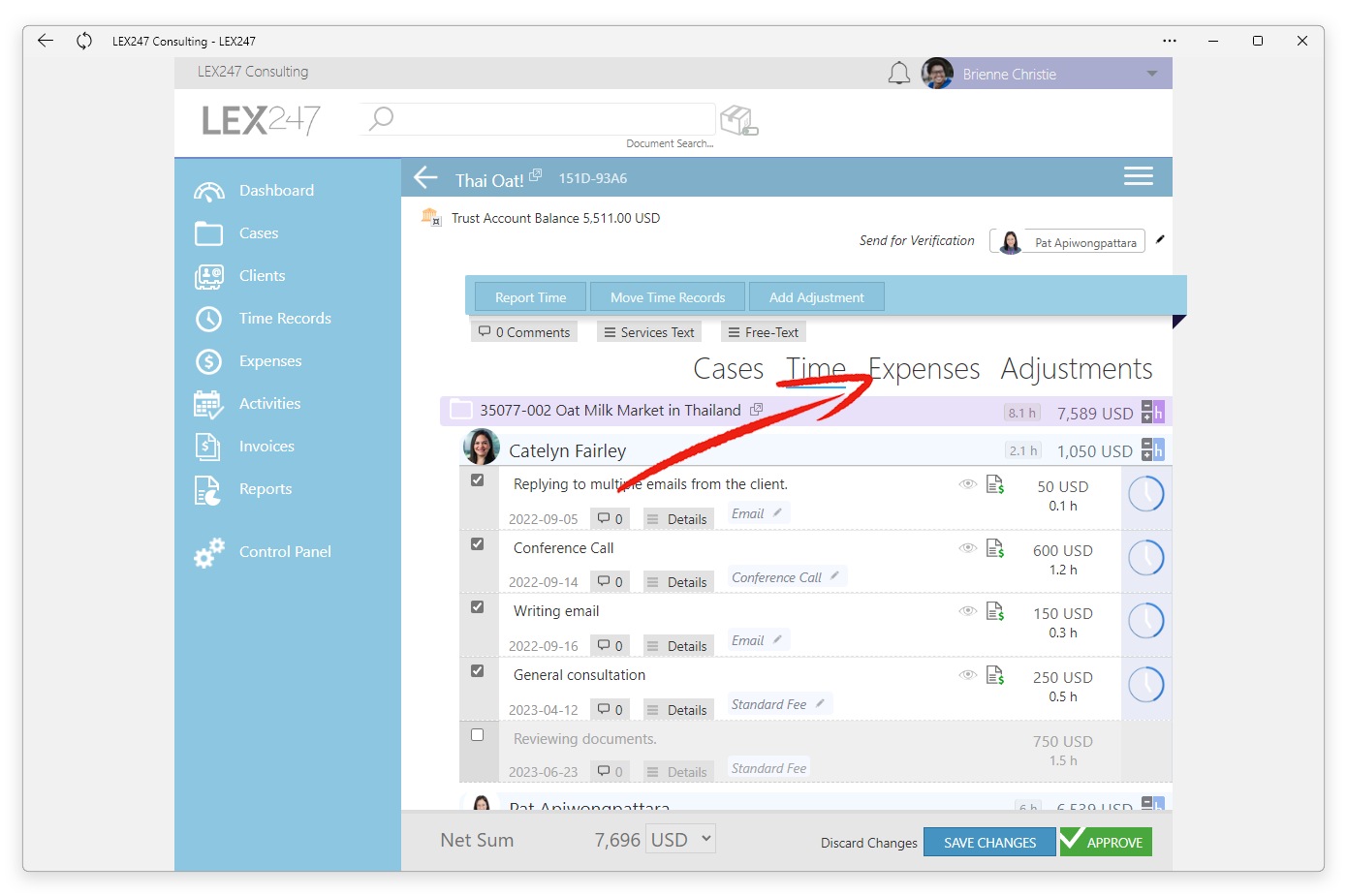Click the search magnifier icon
The height and width of the screenshot is (896, 1347).
(381, 118)
